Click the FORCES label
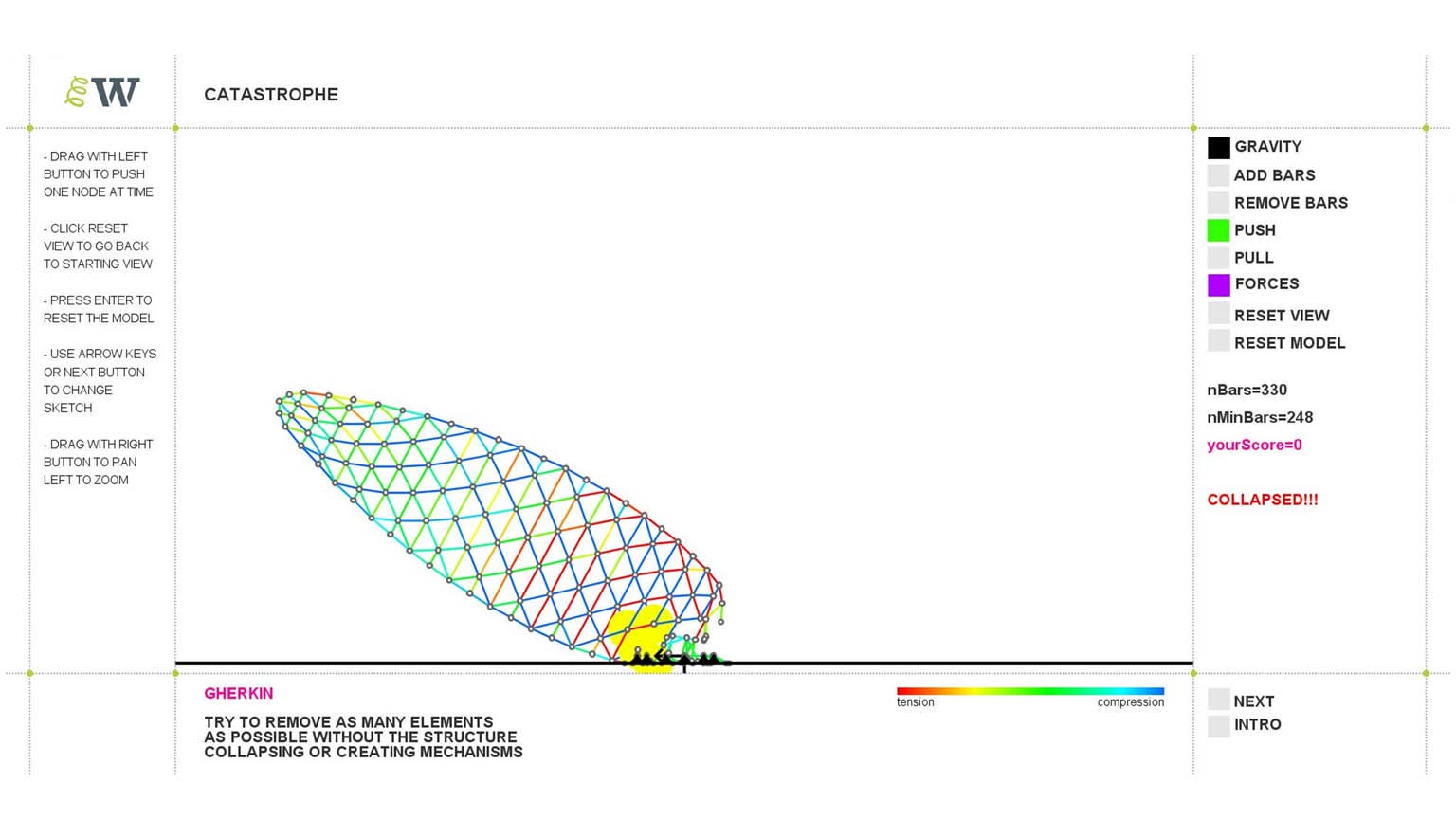Image resolution: width=1456 pixels, height=819 pixels. [1266, 284]
